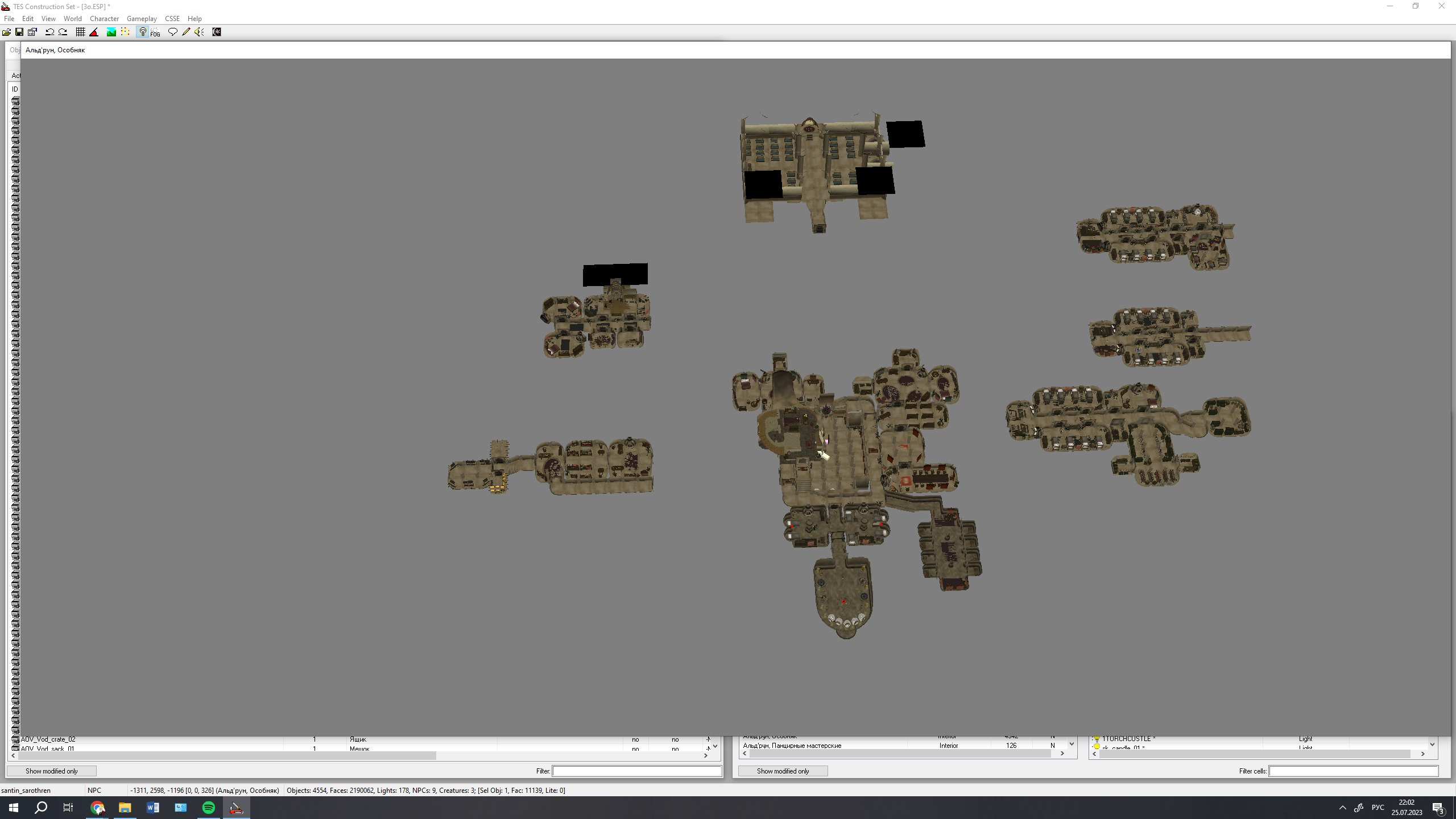Toggle Snap to Angle
The height and width of the screenshot is (819, 1456).
pos(94,32)
